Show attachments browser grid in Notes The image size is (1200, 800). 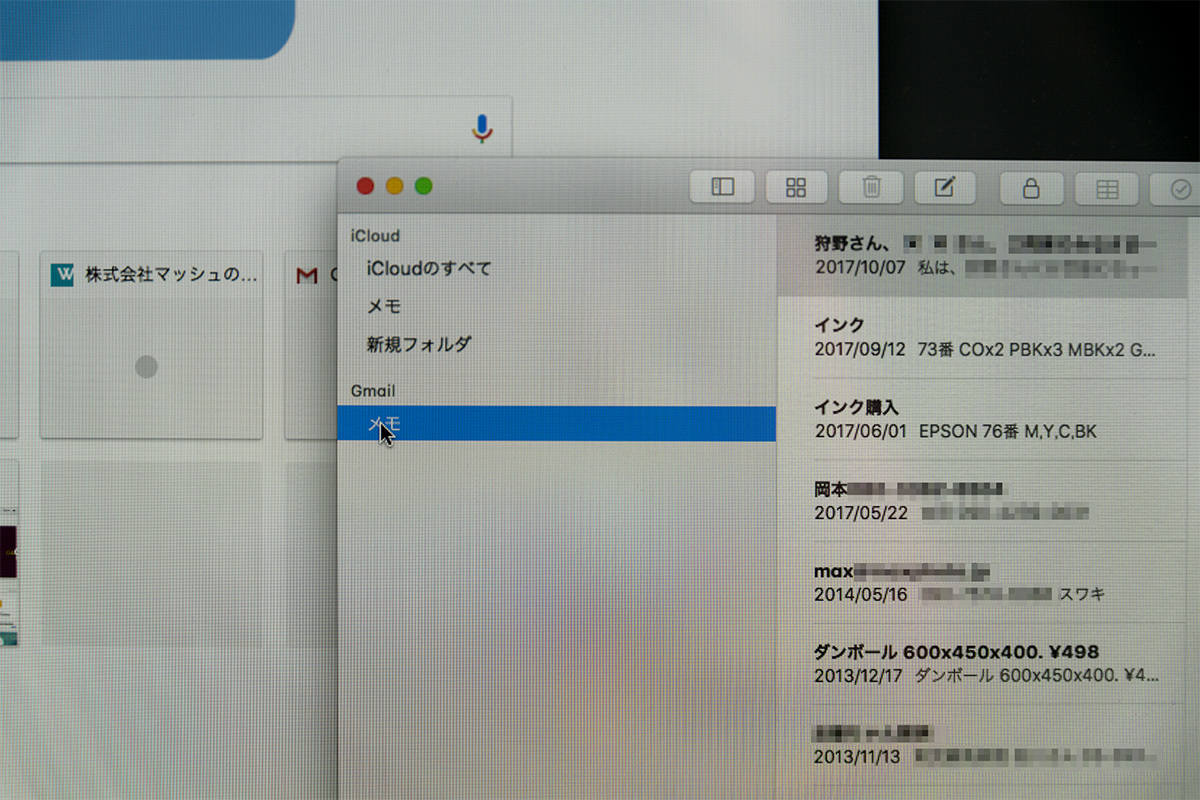pyautogui.click(x=797, y=187)
